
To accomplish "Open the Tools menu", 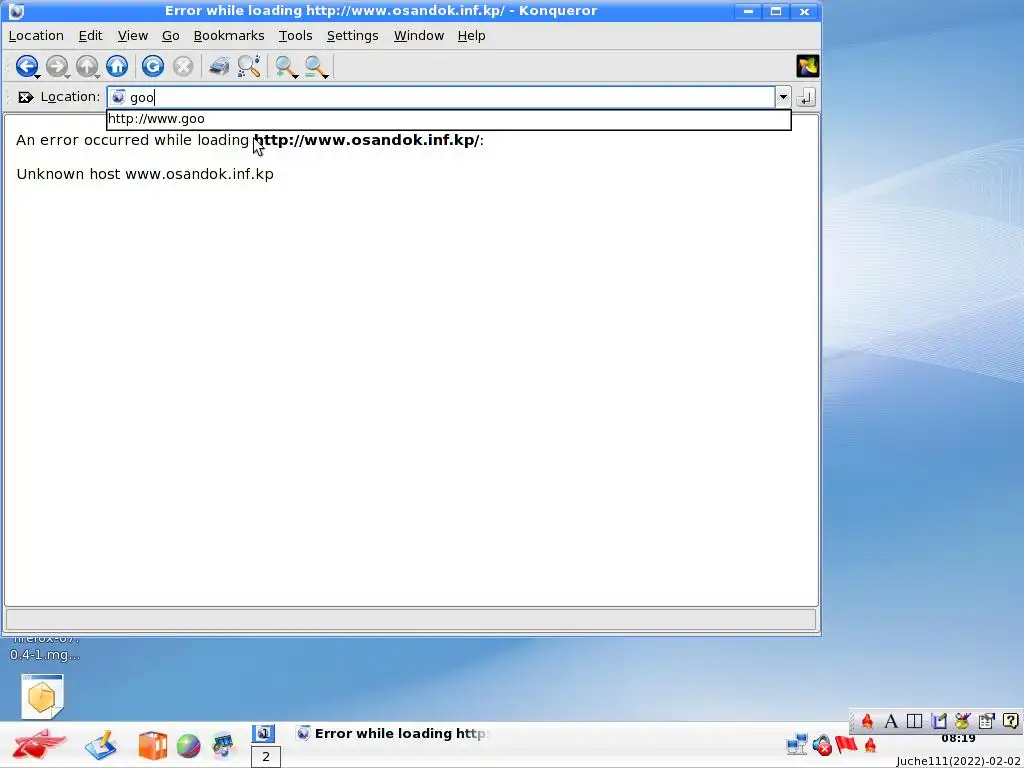I will tap(295, 36).
